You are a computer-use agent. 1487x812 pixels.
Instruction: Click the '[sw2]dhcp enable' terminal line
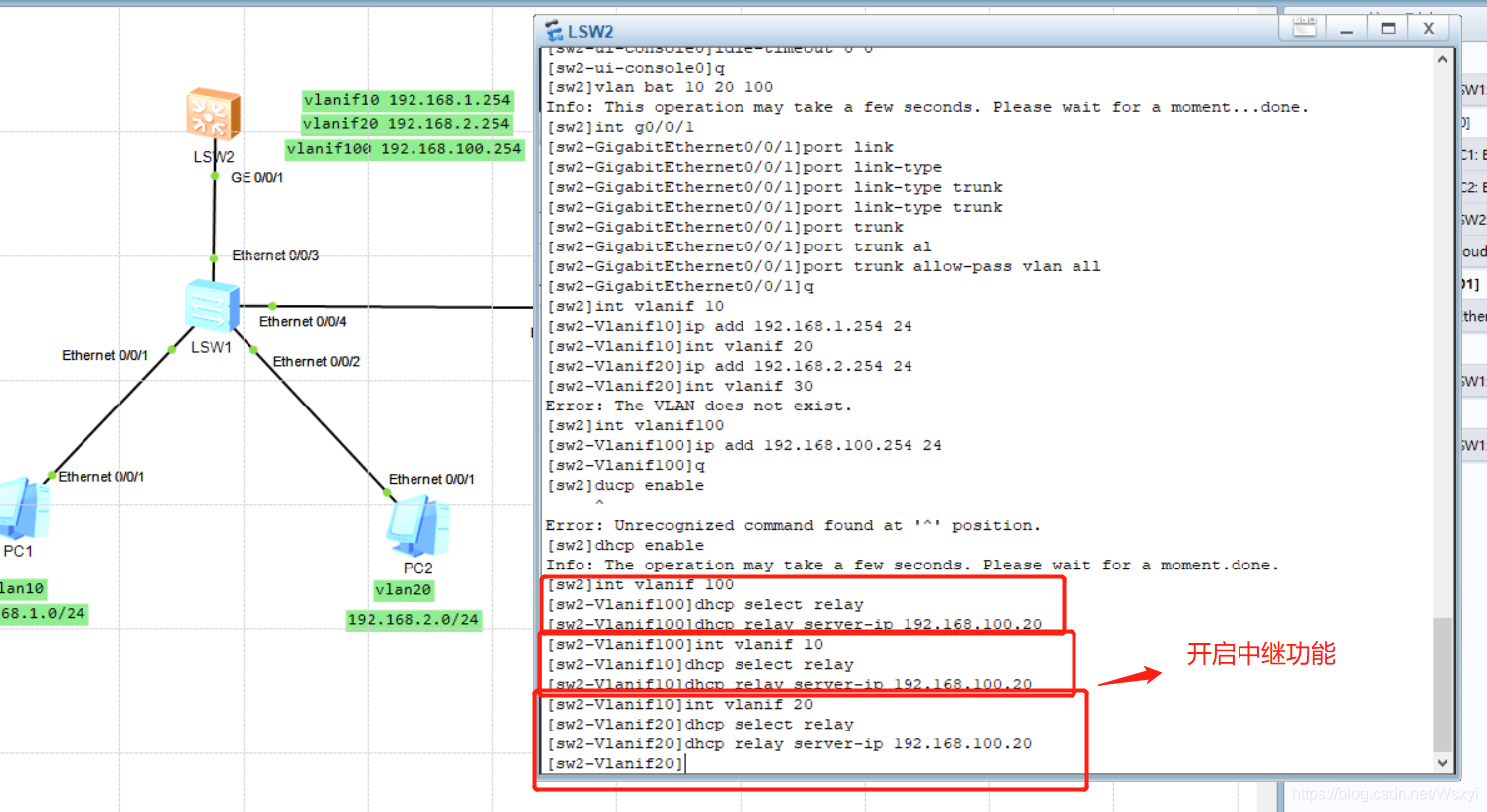coord(624,545)
